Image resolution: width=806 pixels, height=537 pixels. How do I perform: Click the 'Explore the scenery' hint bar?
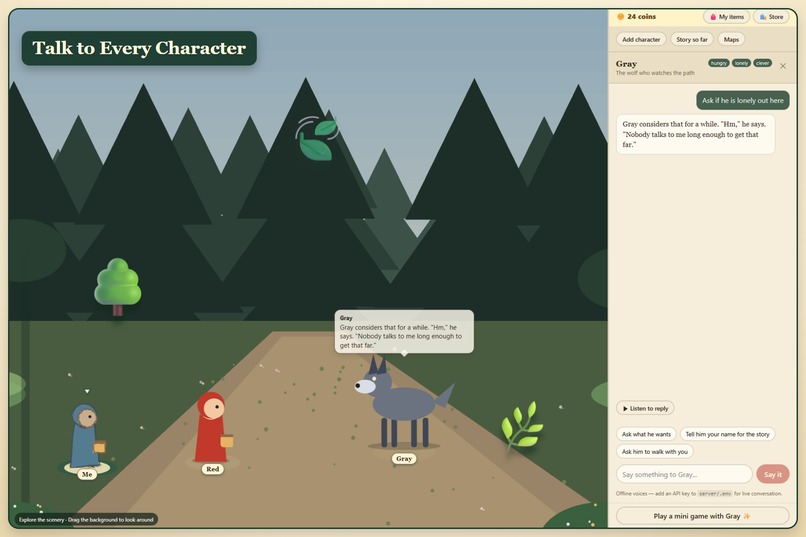pyautogui.click(x=86, y=520)
